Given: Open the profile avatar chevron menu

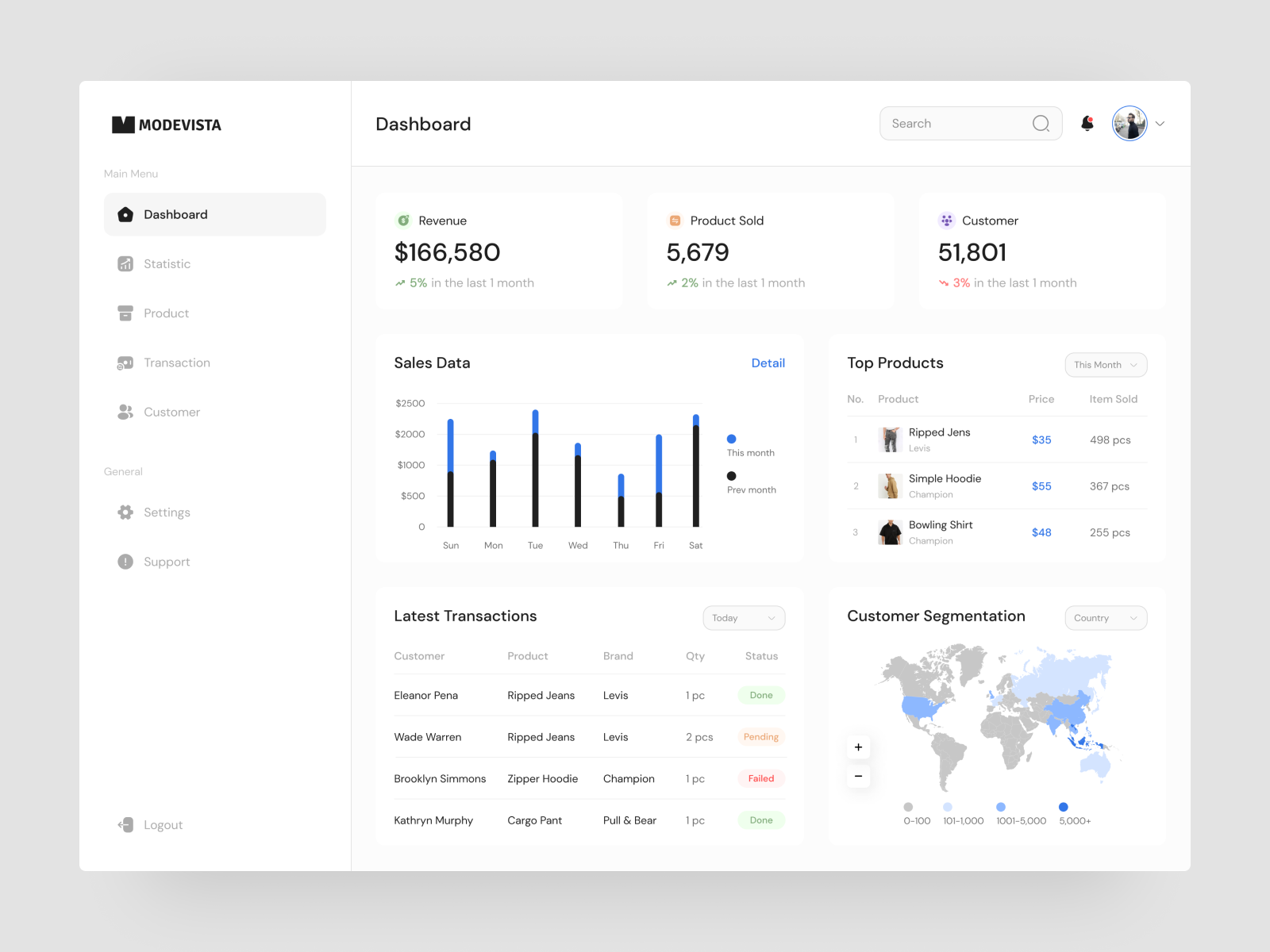Looking at the screenshot, I should coord(1160,124).
